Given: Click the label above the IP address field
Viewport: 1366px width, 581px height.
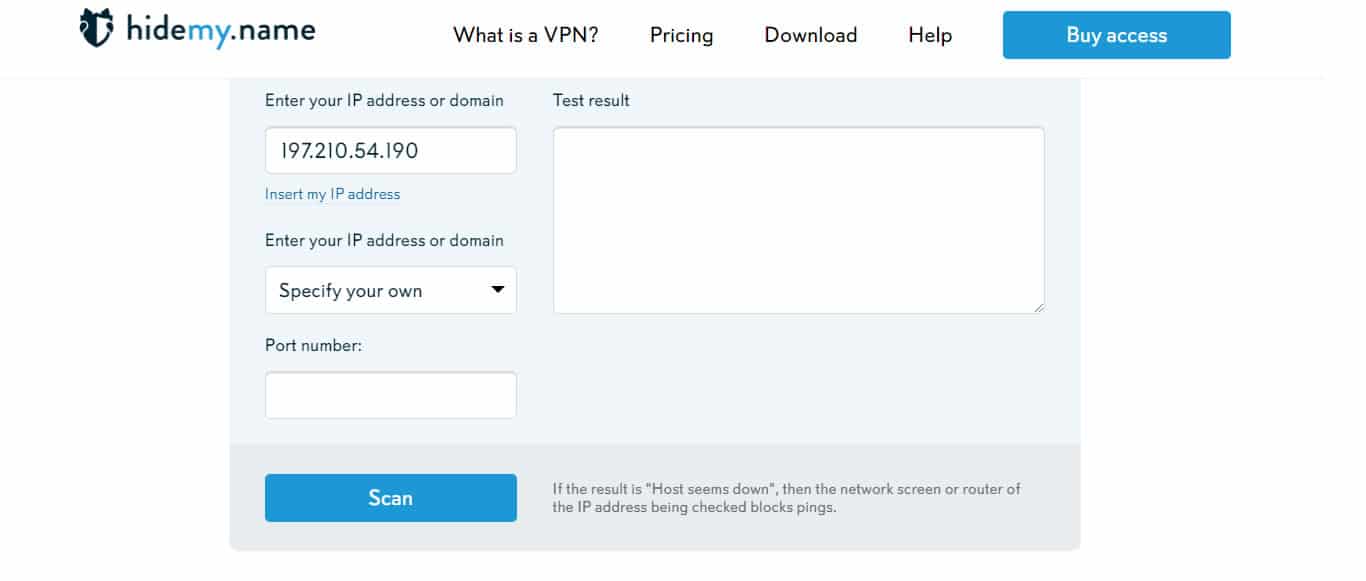Looking at the screenshot, I should 384,100.
